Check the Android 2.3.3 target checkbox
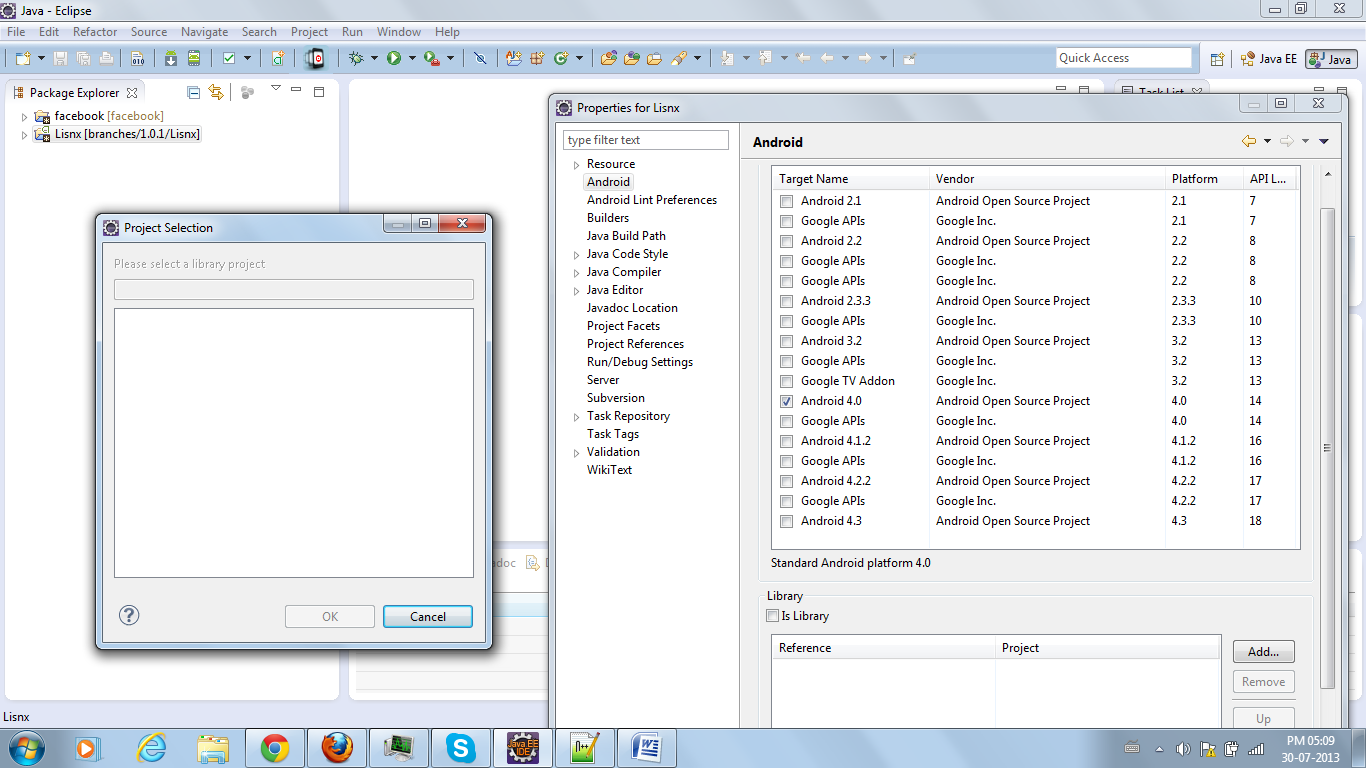The height and width of the screenshot is (768, 1366). [786, 301]
